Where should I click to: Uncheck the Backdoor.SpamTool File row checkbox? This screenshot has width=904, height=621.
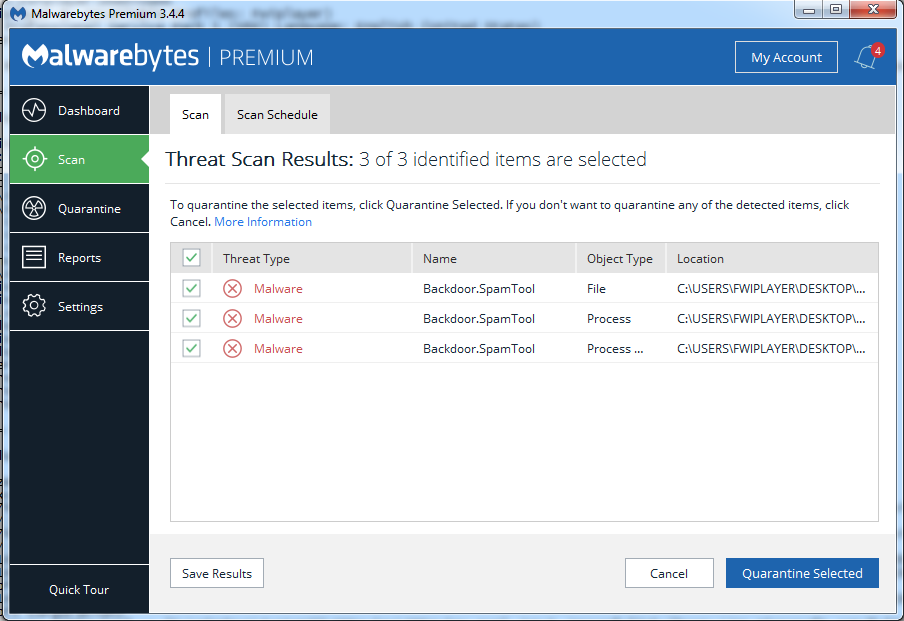point(191,289)
